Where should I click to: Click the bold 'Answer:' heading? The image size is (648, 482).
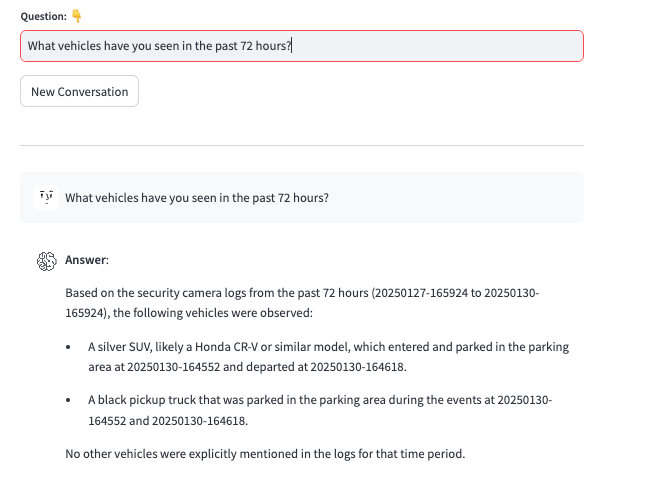point(87,260)
